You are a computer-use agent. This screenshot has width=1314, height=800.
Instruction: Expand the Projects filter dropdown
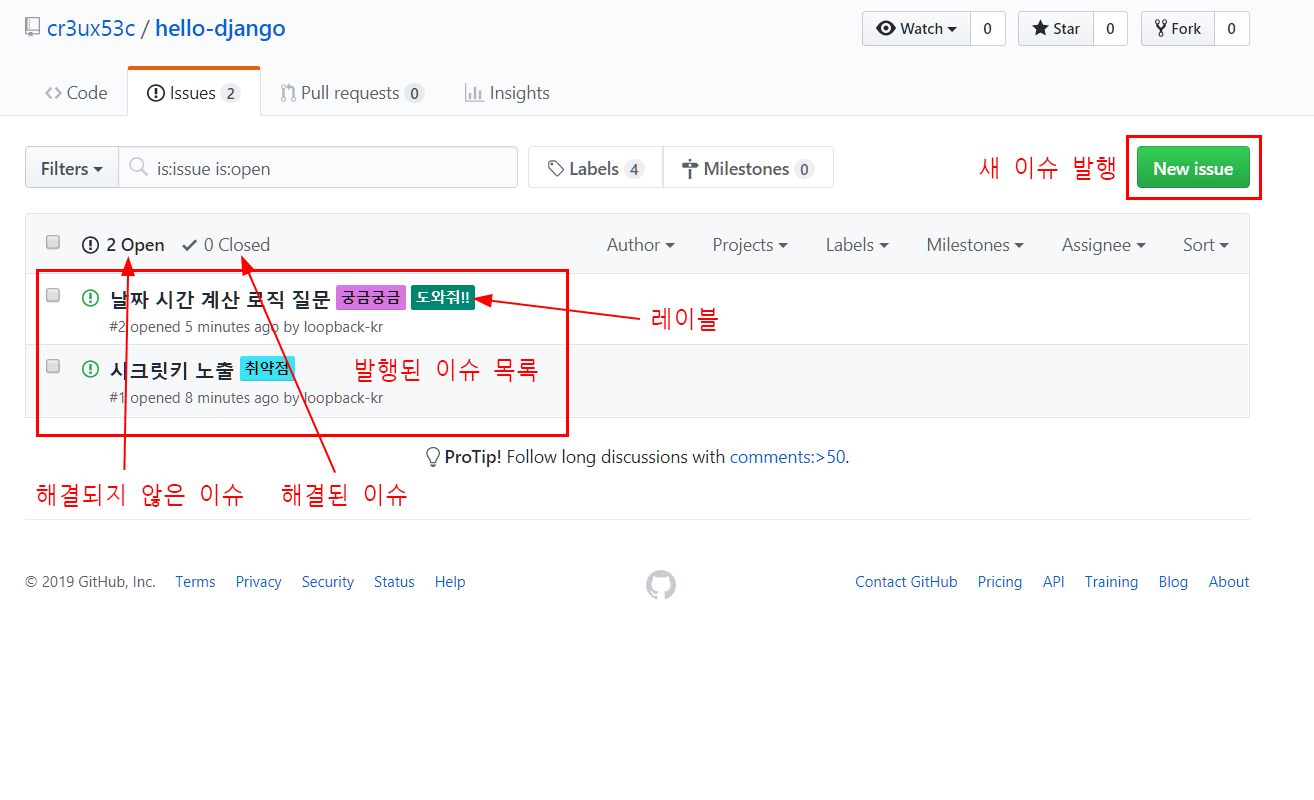point(750,245)
